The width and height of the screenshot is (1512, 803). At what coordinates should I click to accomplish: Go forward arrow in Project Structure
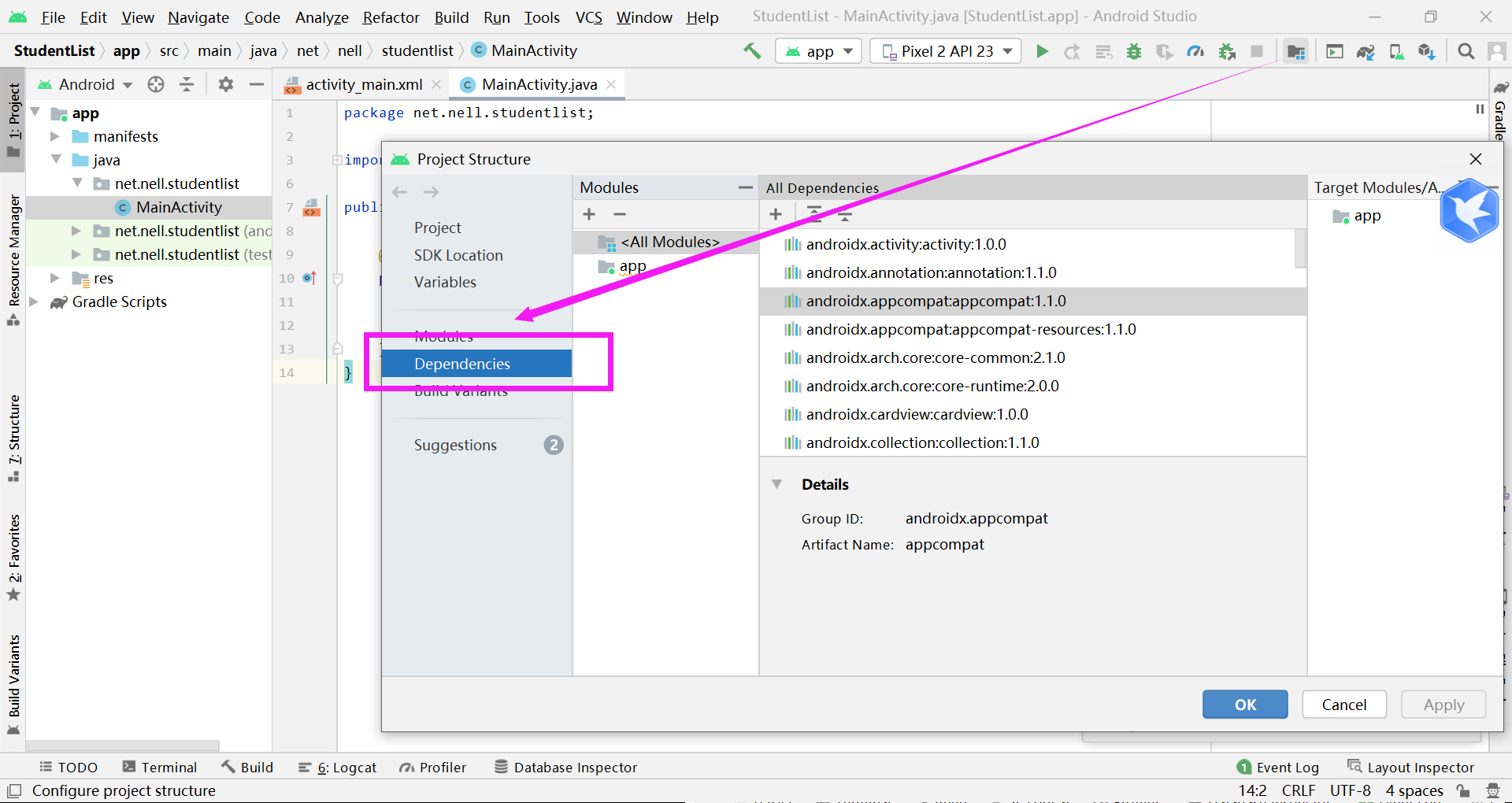click(431, 192)
